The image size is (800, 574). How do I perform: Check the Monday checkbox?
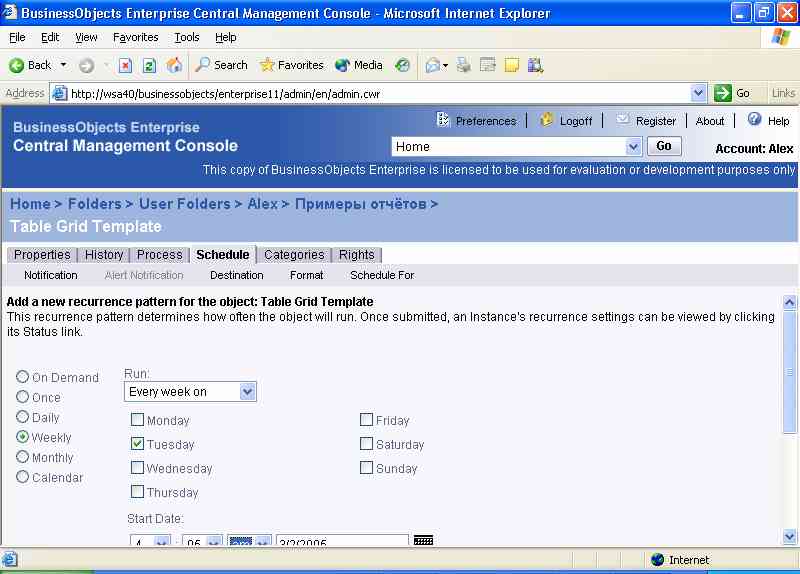(x=138, y=420)
